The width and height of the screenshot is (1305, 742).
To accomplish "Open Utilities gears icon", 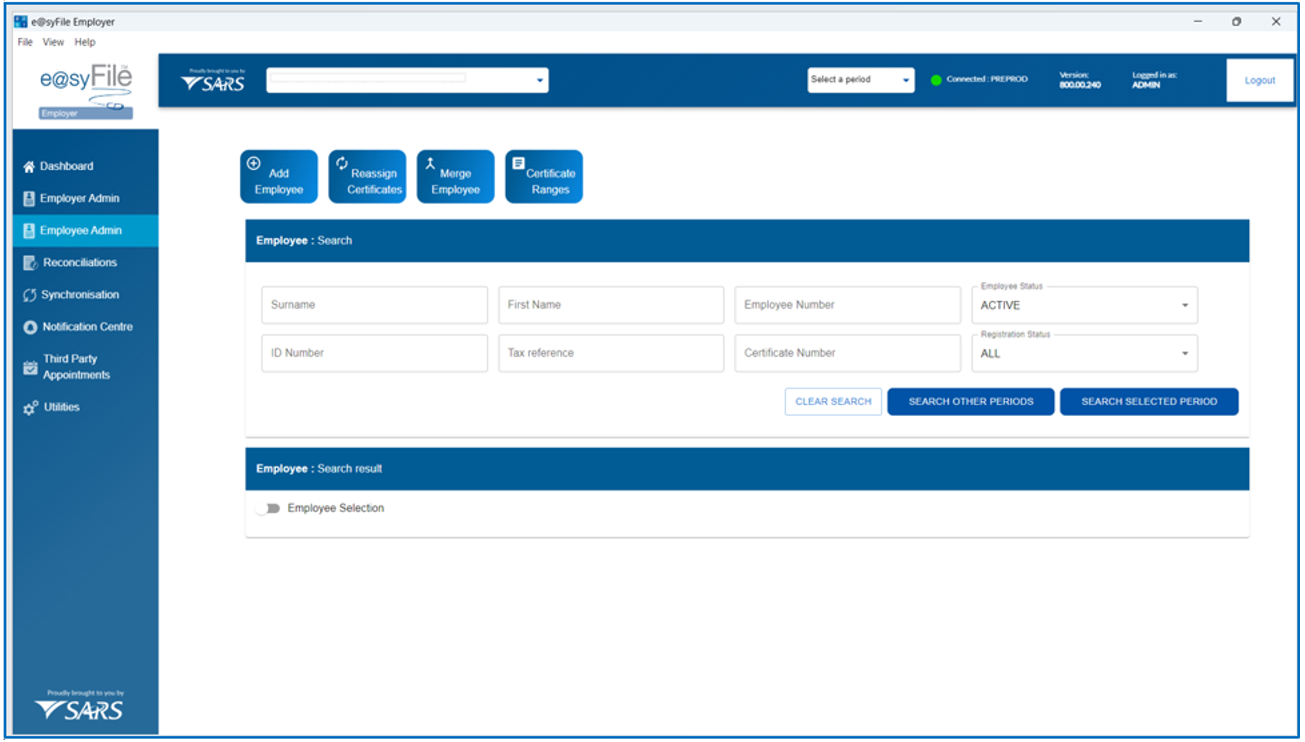I will (30, 408).
